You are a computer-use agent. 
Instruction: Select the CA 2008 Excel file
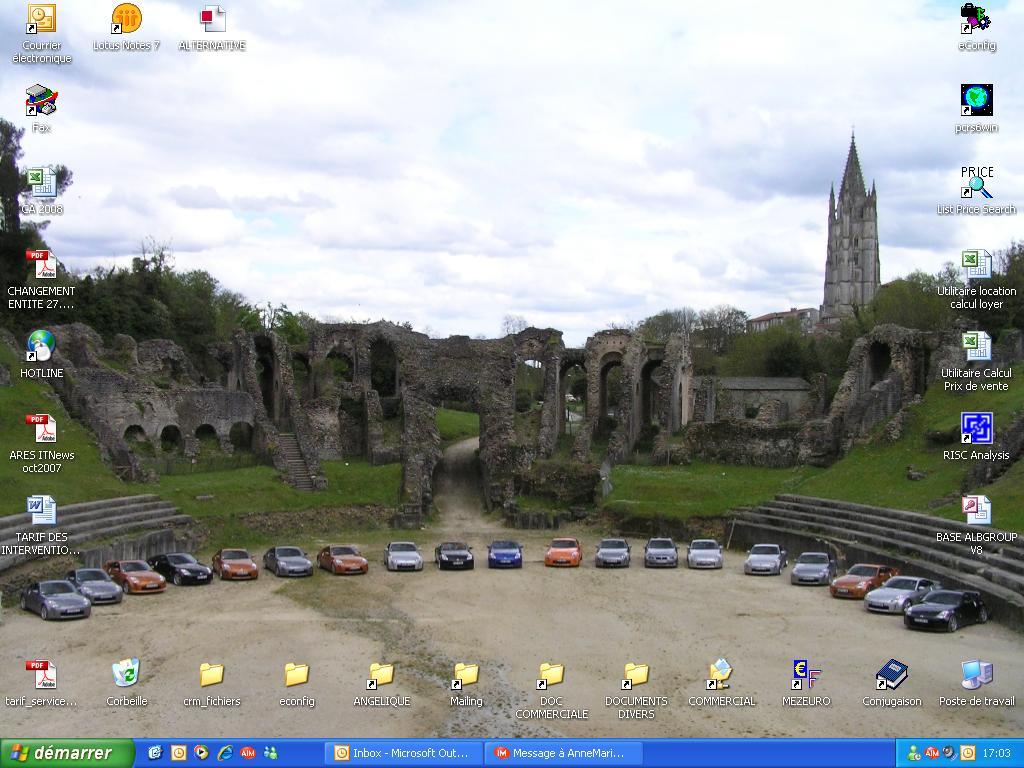41,183
